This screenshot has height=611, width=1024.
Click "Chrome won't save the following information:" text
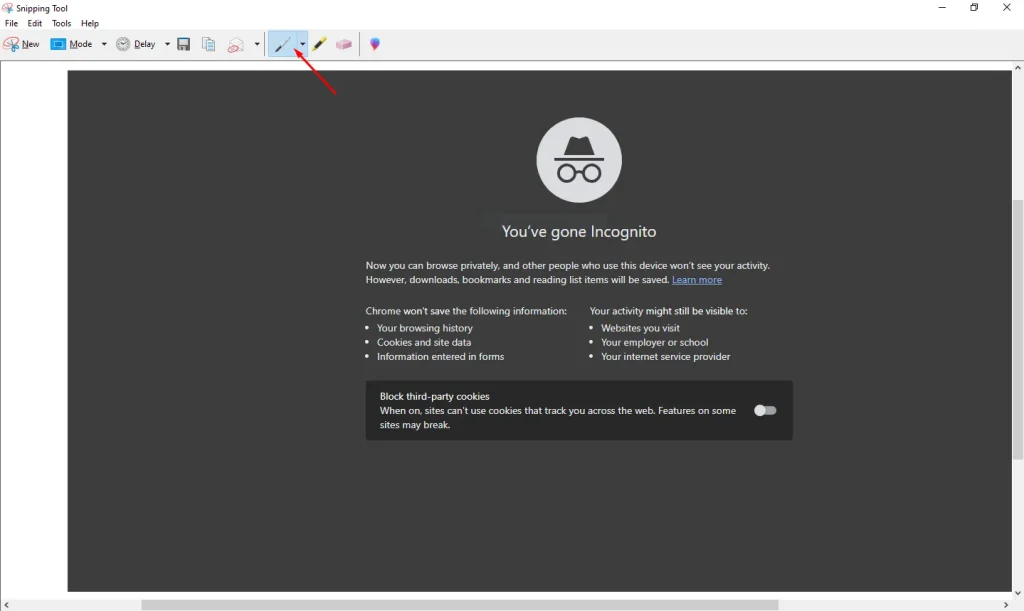(466, 311)
